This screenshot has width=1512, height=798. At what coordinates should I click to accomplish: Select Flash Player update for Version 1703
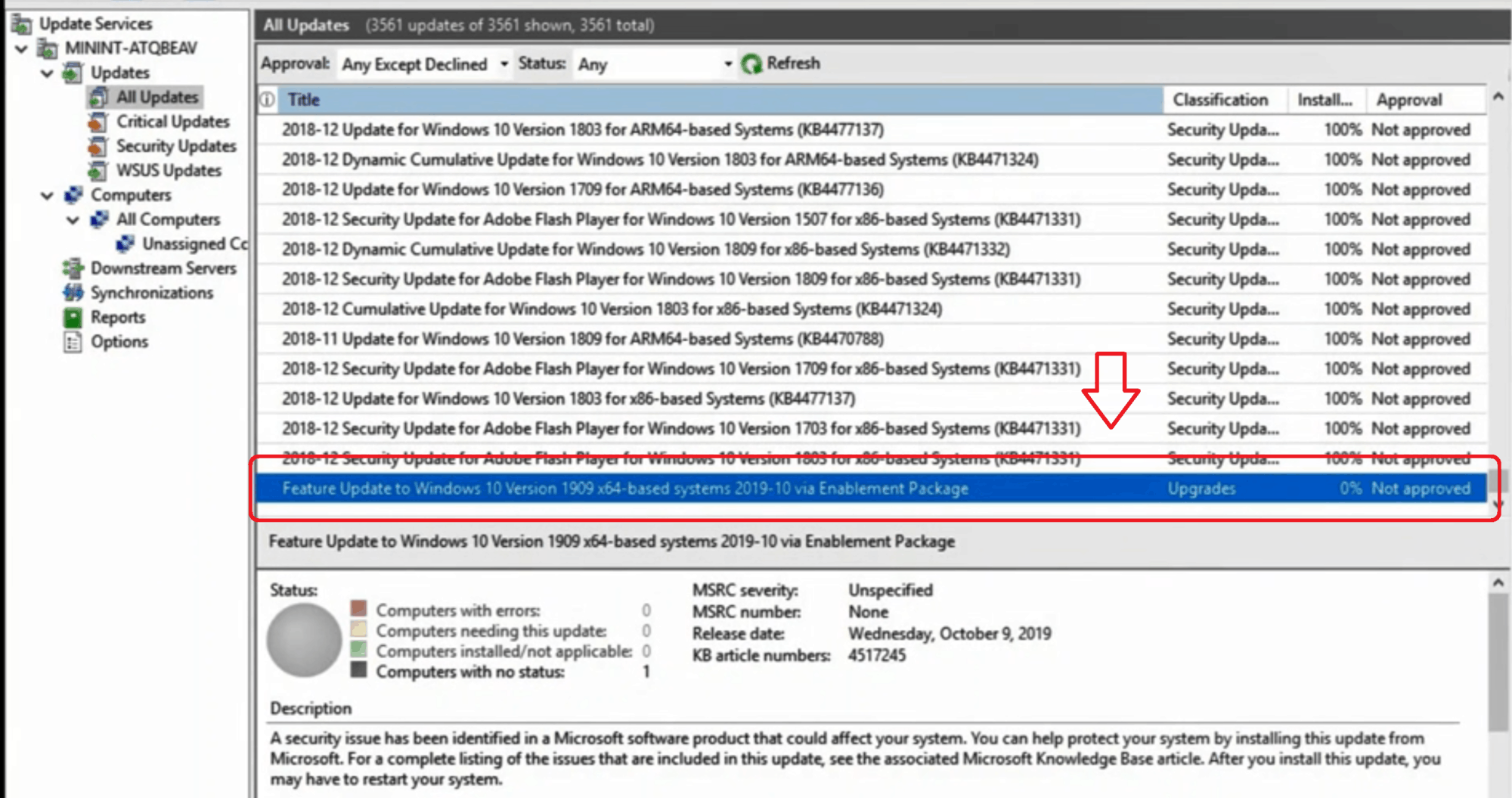(x=871, y=429)
